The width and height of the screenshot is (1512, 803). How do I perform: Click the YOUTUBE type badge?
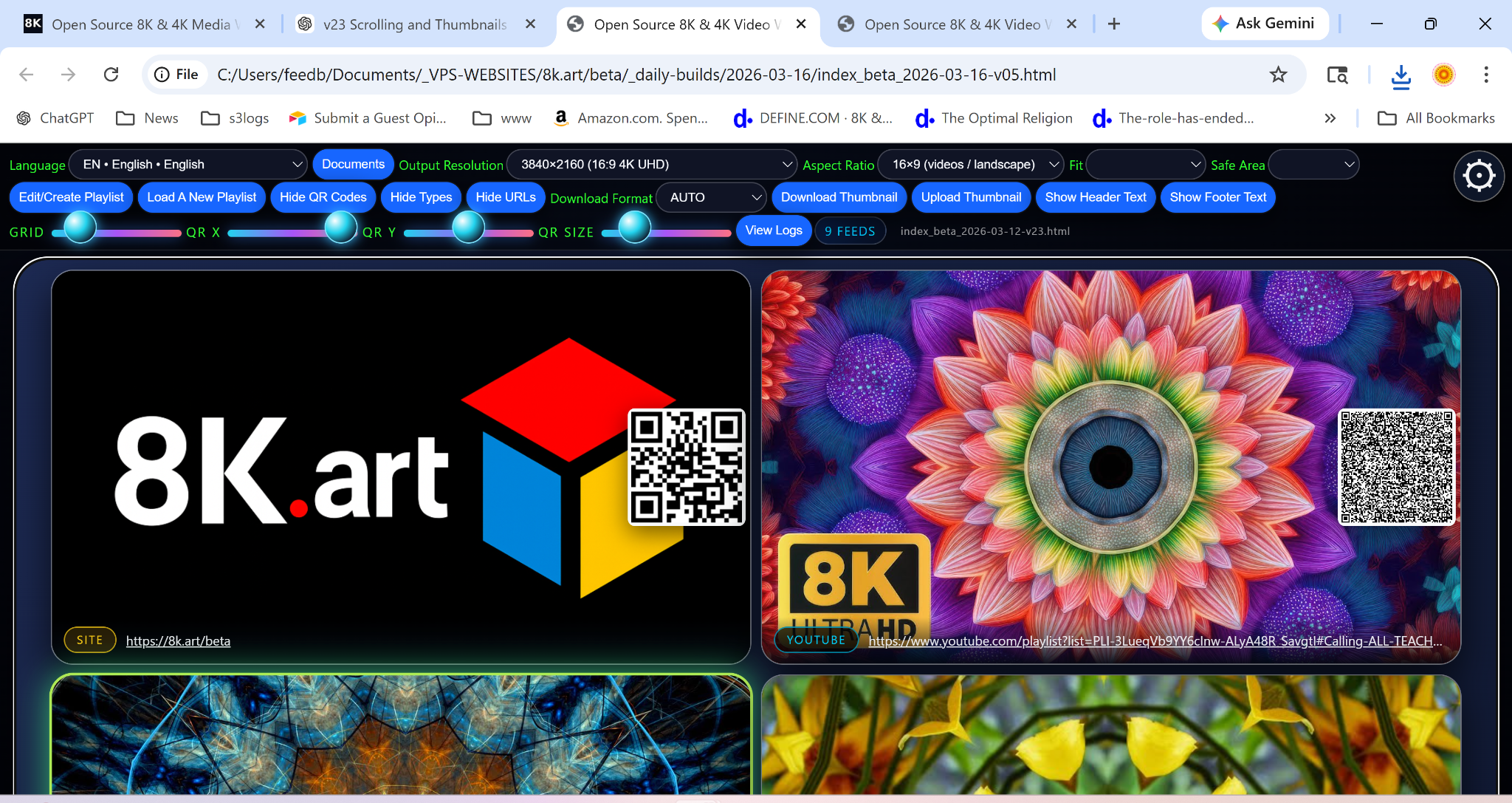(816, 640)
